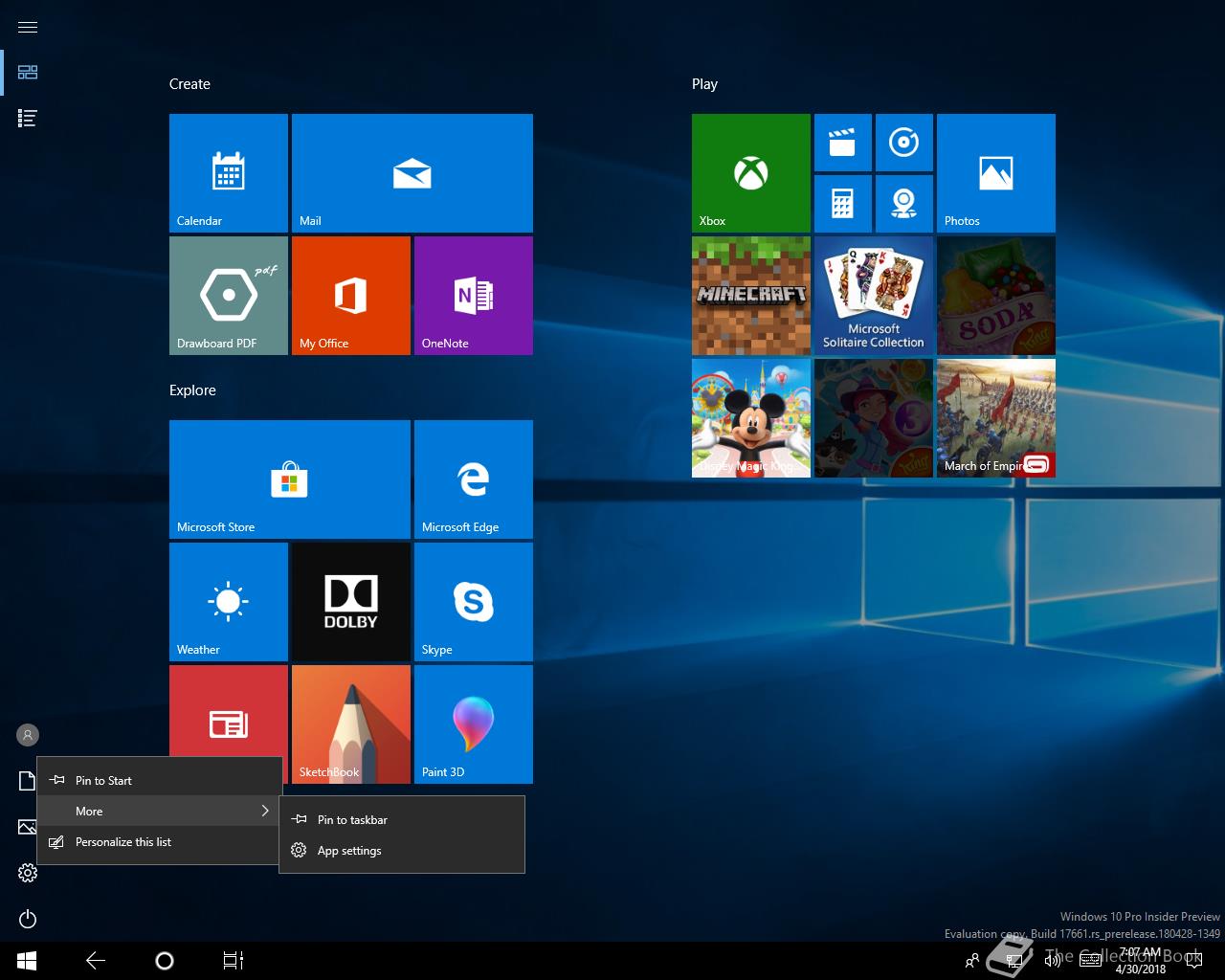Image resolution: width=1225 pixels, height=980 pixels.
Task: Open March of Empires tile
Action: click(x=996, y=418)
